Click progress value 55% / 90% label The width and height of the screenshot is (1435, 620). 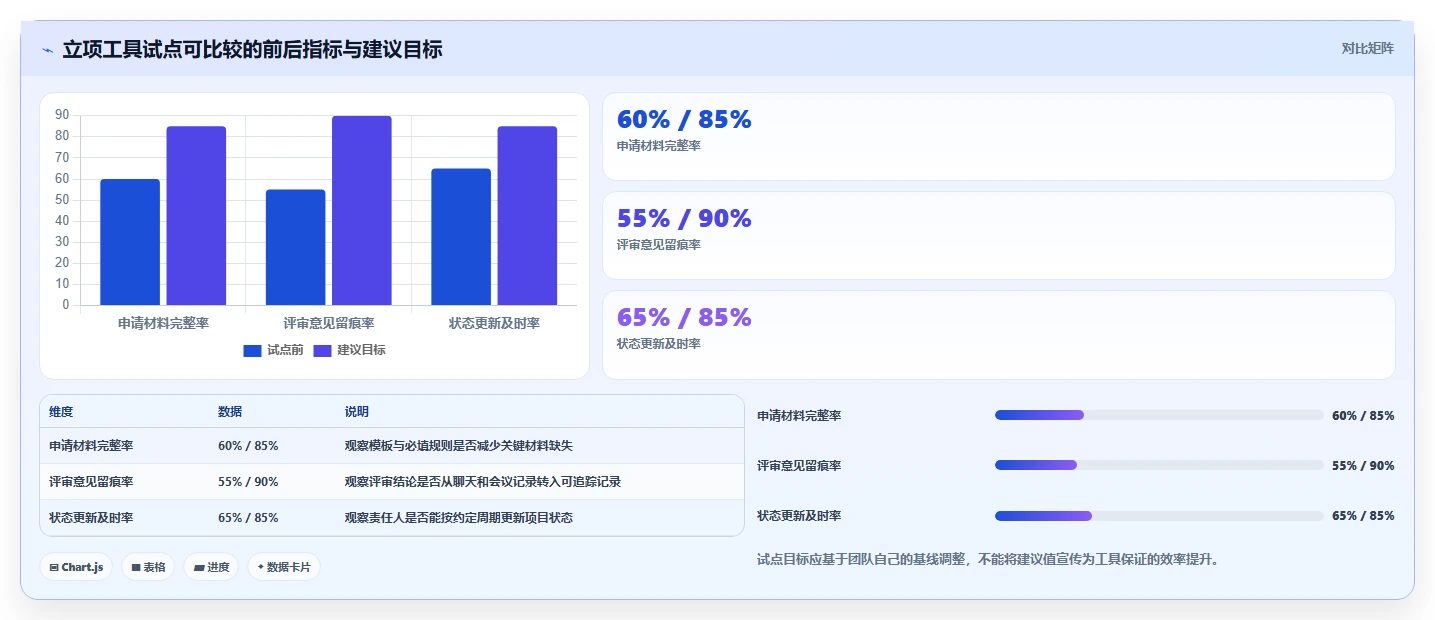click(1363, 466)
